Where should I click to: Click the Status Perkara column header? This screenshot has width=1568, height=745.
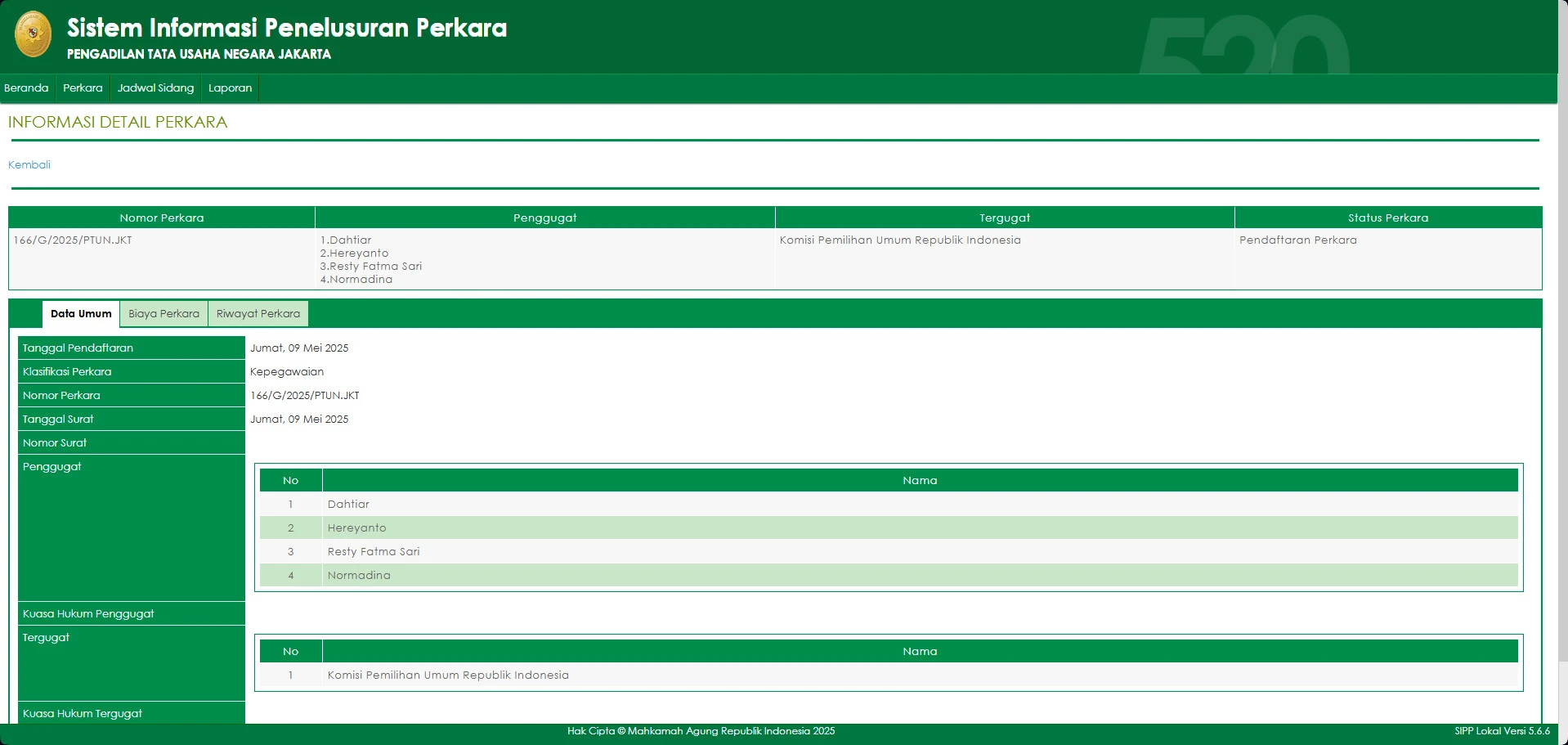[x=1387, y=218]
